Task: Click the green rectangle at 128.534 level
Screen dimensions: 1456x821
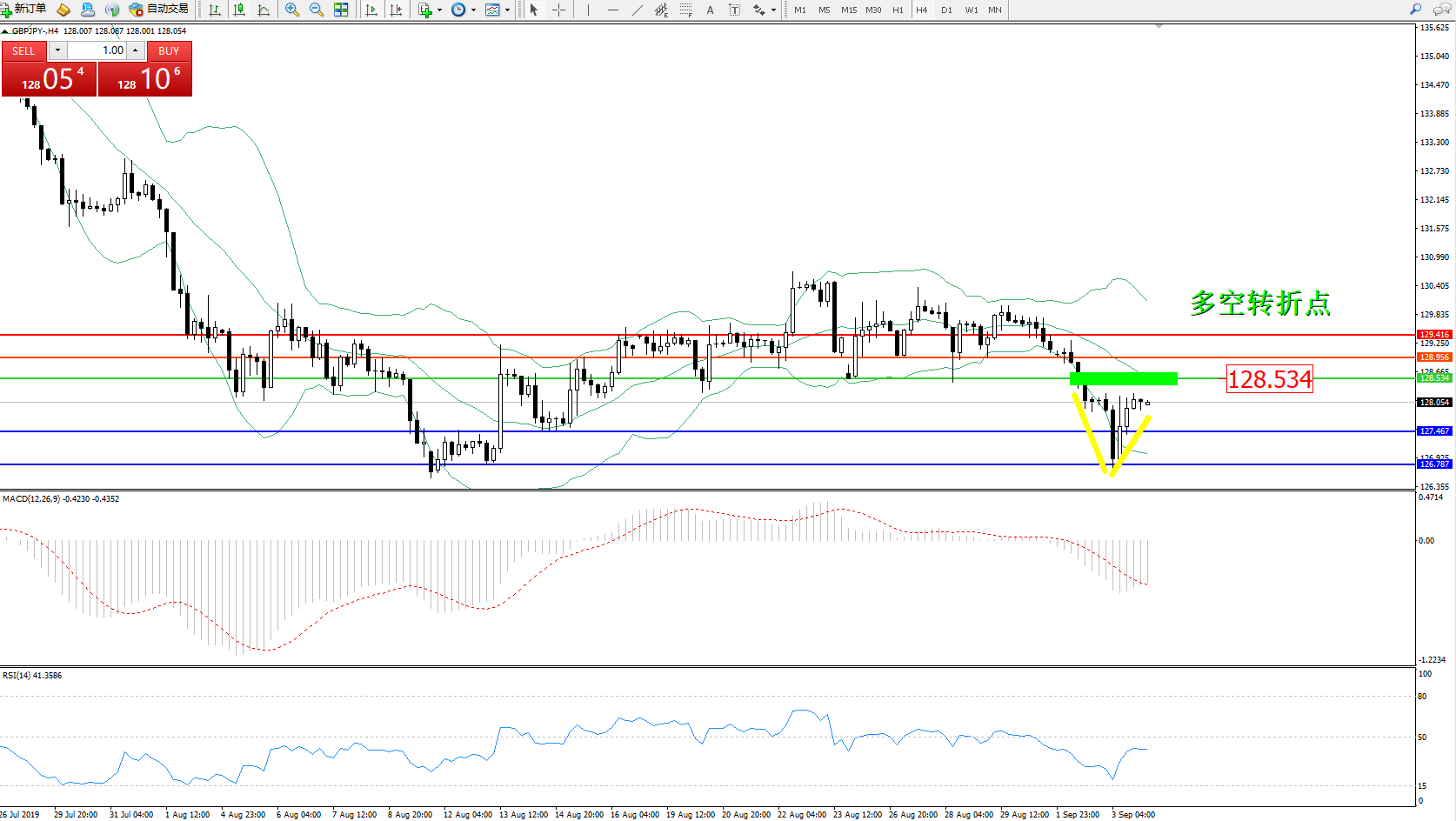Action: click(1123, 378)
